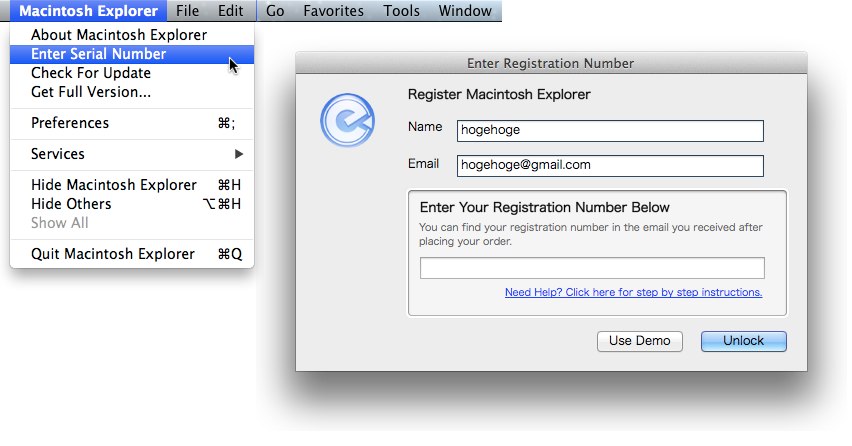Image resolution: width=852 pixels, height=446 pixels.
Task: Select Hide Others menu item
Action: pos(132,204)
